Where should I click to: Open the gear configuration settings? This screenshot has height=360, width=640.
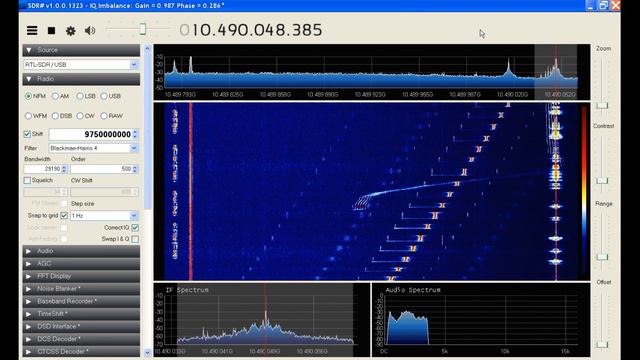[71, 31]
